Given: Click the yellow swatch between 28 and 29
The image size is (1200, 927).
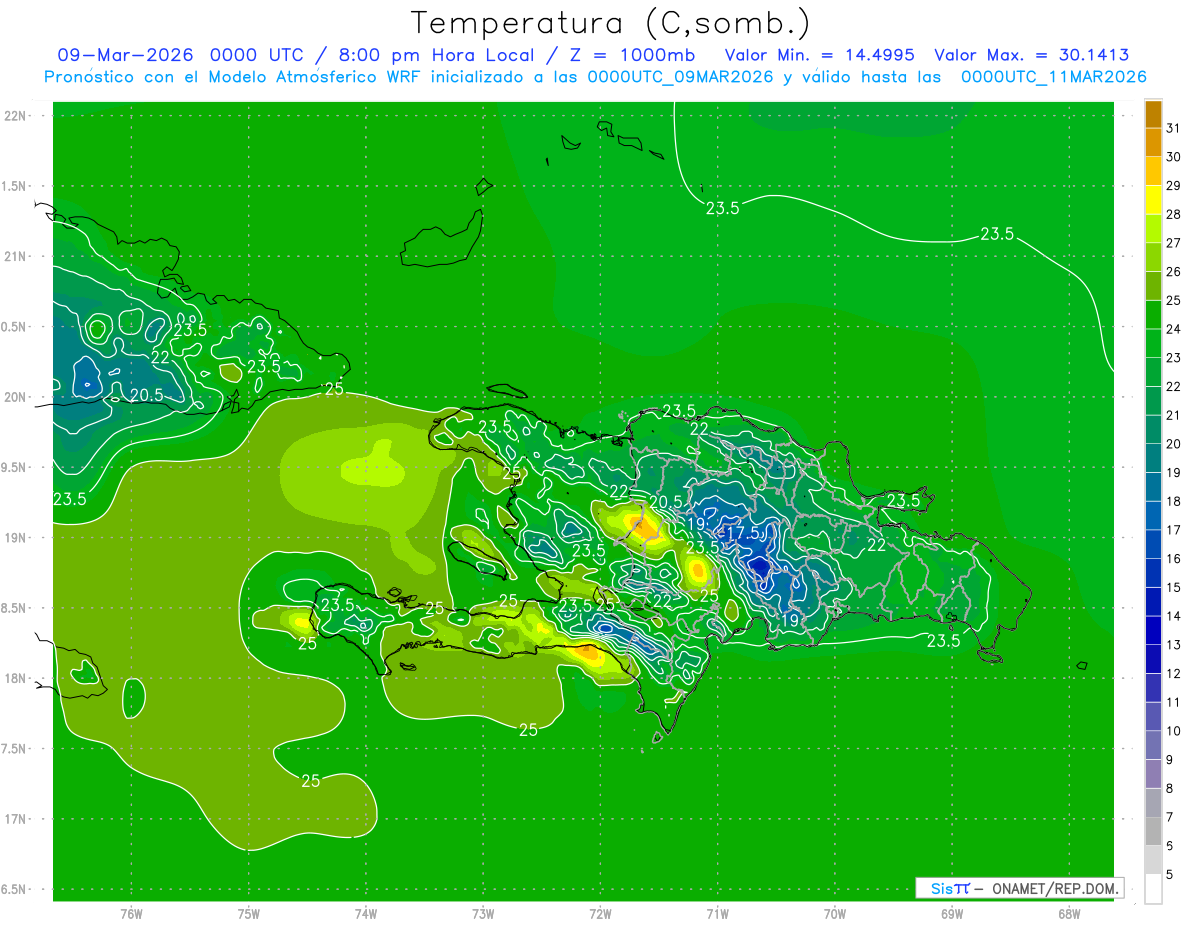Looking at the screenshot, I should coord(1153,200).
